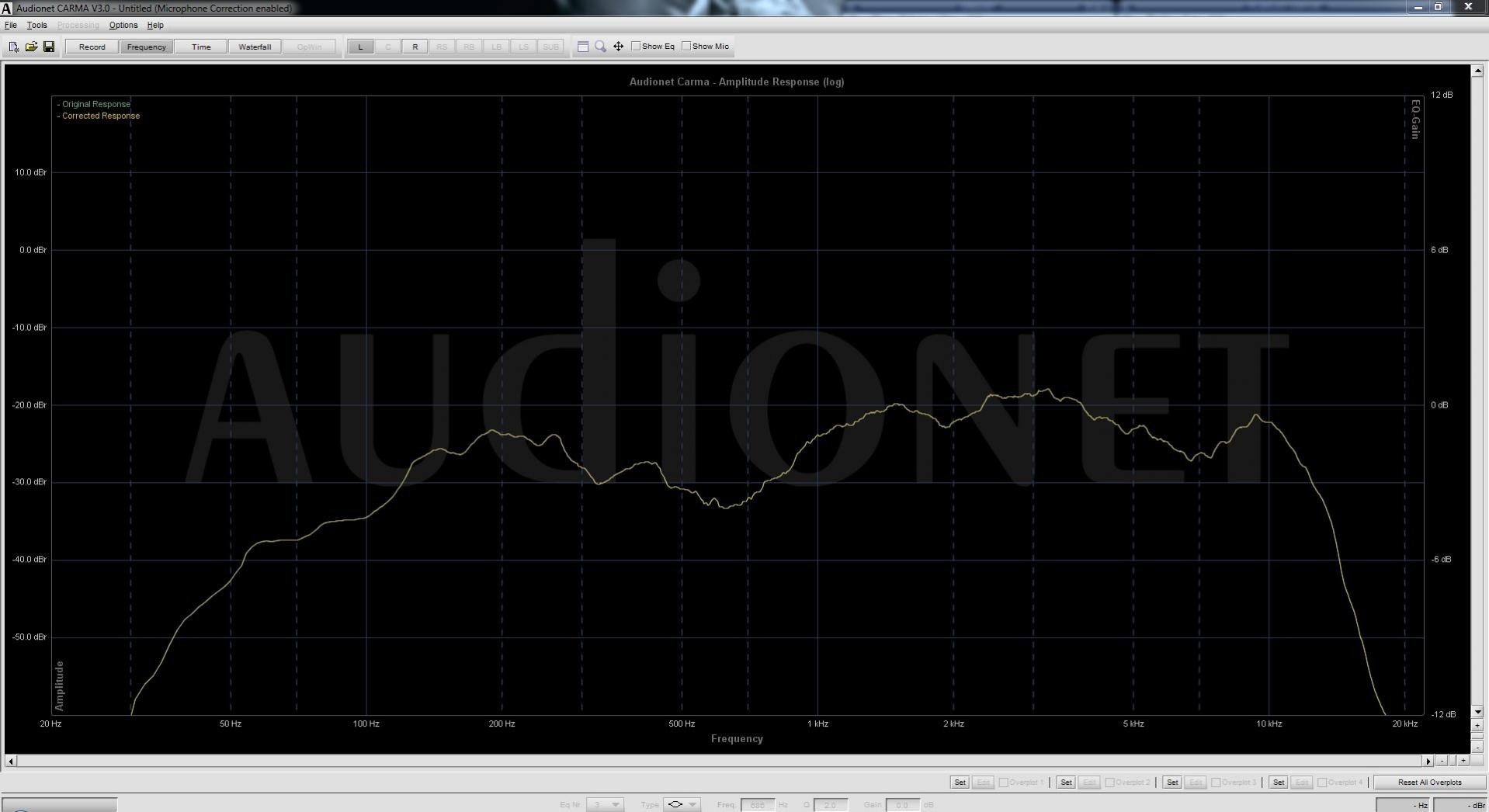Click the Q value input field
This screenshot has width=1489, height=812.
click(830, 805)
